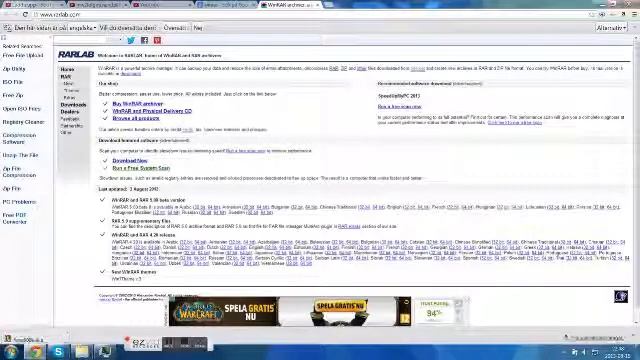Screen dimensions: 640x360
Task: Switch to the third browser tab
Action: tap(162, 5)
